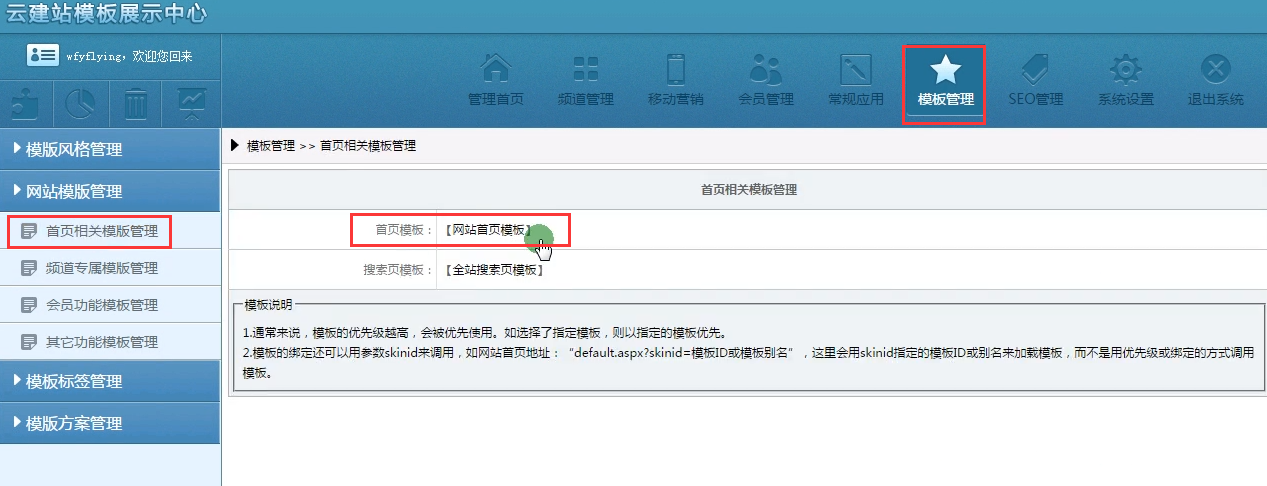Image resolution: width=1267 pixels, height=486 pixels.
Task: Click the pie chart statistics icon
Action: 81,103
